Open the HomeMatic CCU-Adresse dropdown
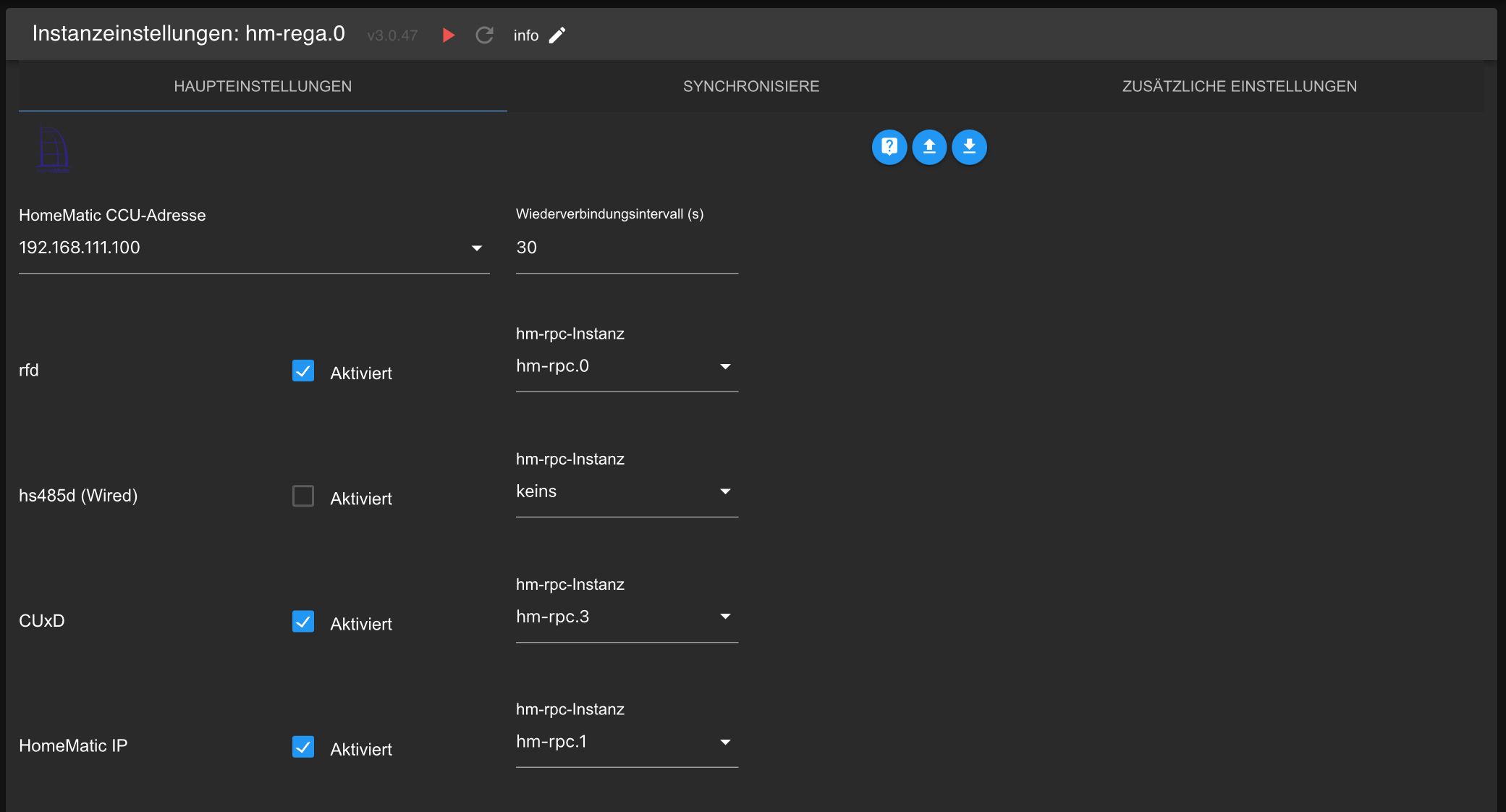The image size is (1506, 812). click(x=253, y=248)
